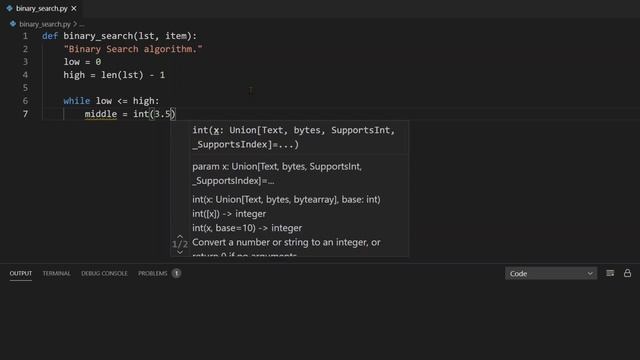
Task: Clear the output panel with list icon
Action: pos(610,273)
